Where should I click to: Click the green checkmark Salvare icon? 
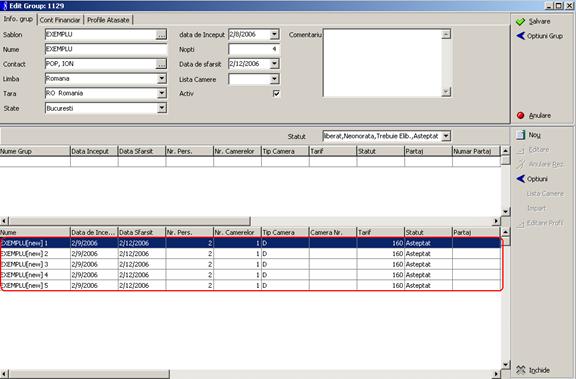click(521, 21)
